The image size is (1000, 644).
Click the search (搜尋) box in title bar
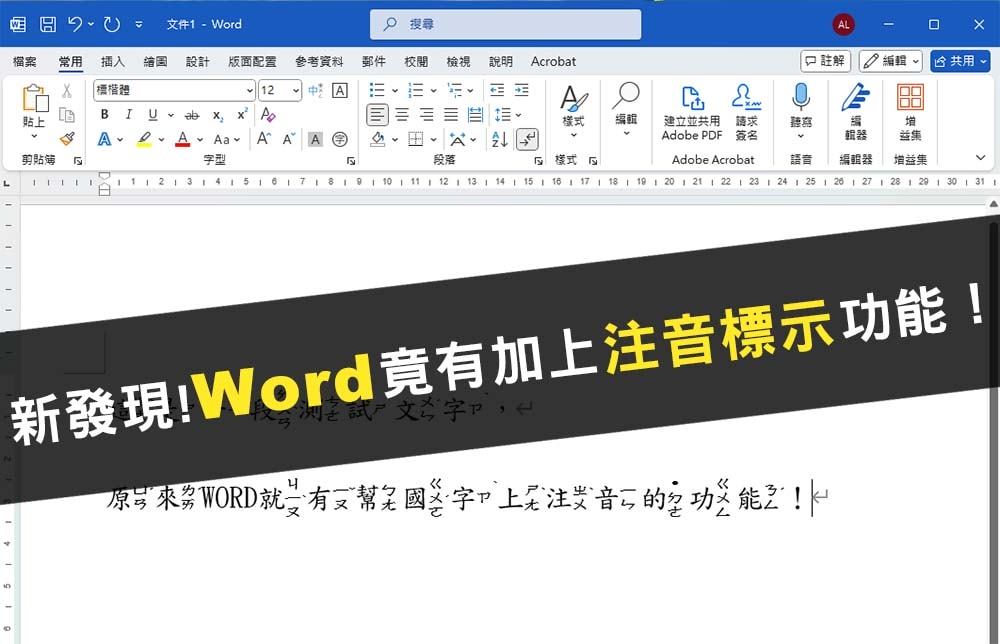[505, 24]
